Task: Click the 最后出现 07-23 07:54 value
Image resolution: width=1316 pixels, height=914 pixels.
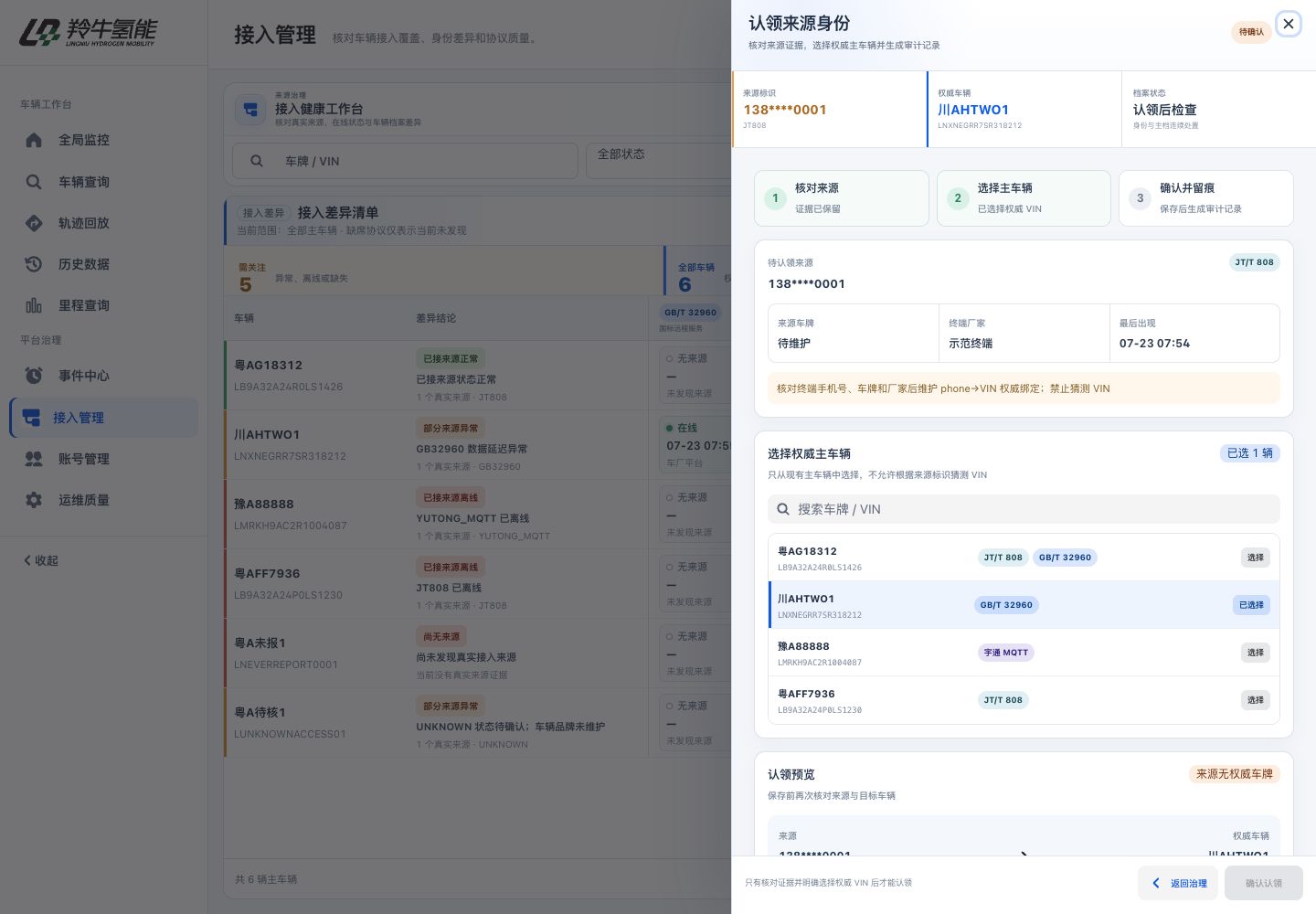Action: click(x=1154, y=344)
